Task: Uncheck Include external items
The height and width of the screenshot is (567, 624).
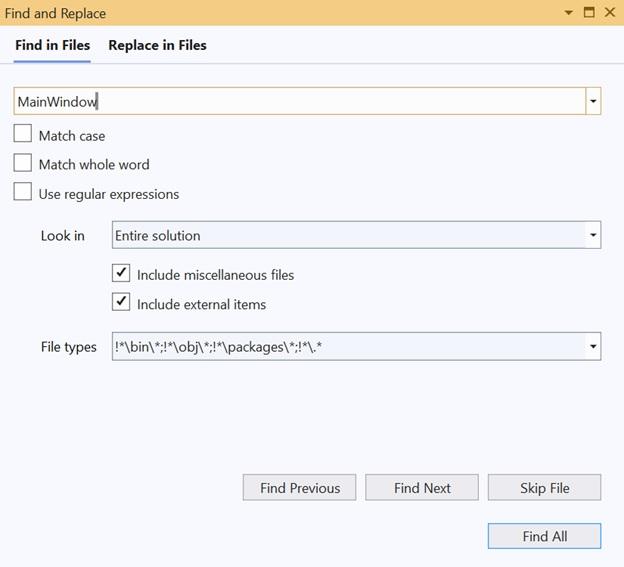Action: (121, 302)
